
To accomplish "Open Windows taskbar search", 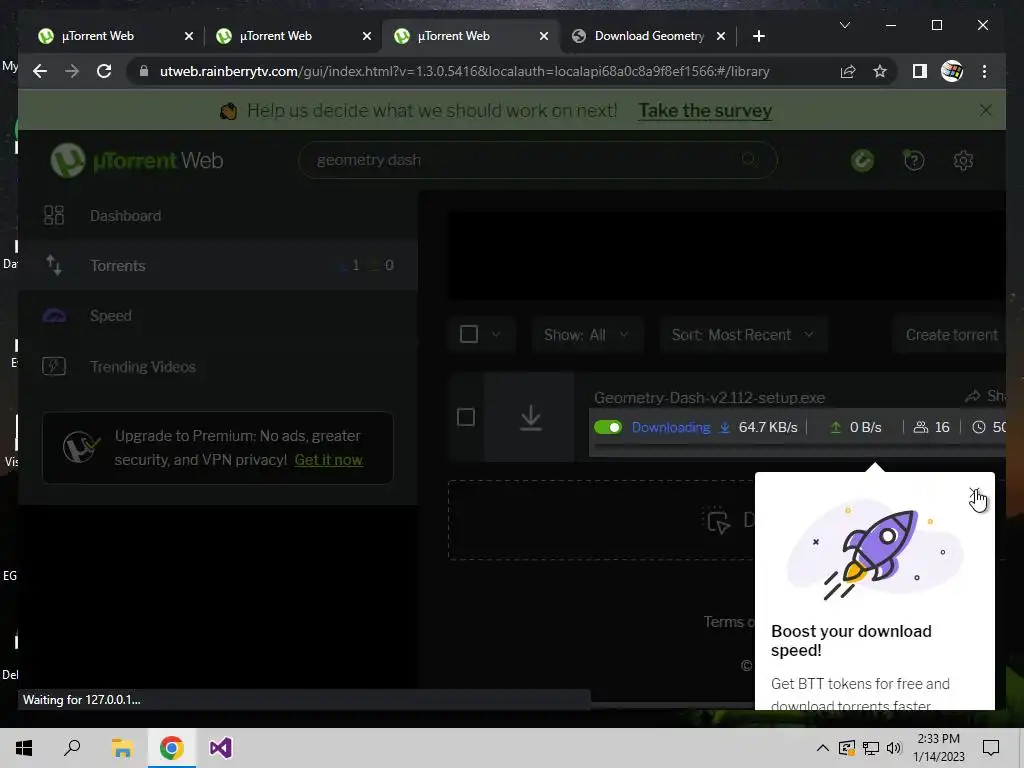I will tap(72, 748).
